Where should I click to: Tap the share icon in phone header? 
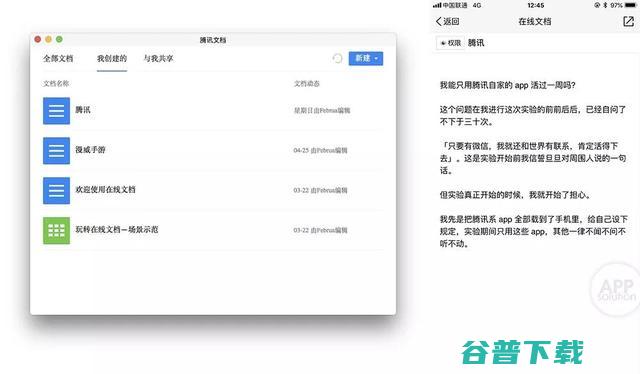pyautogui.click(x=628, y=22)
